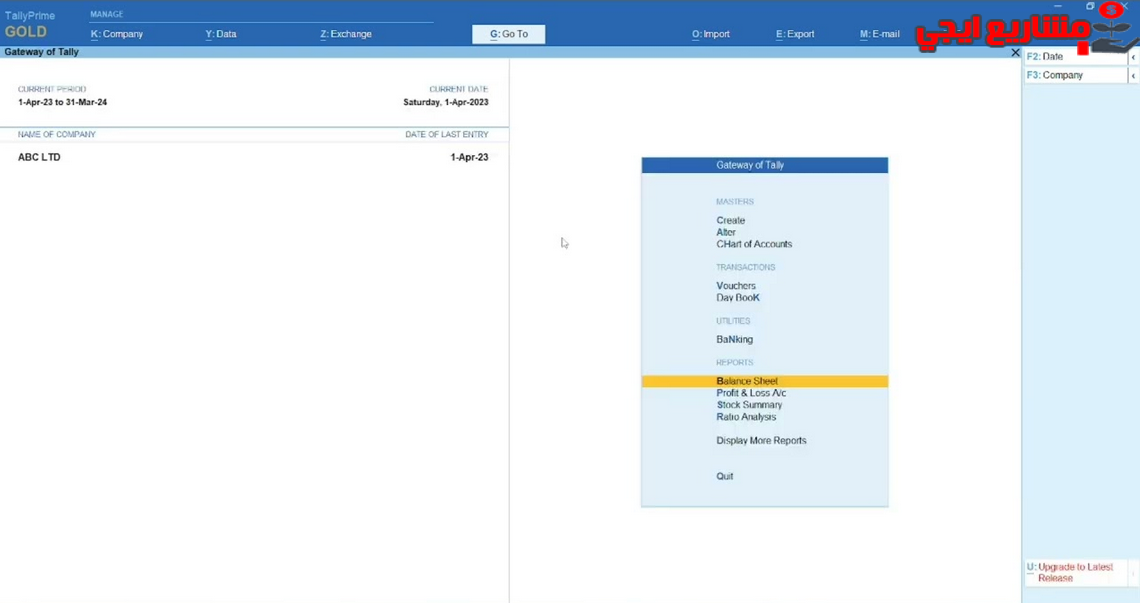This screenshot has height=603, width=1140.
Task: Minimize the TallyPrime window
Action: pos(1057,6)
